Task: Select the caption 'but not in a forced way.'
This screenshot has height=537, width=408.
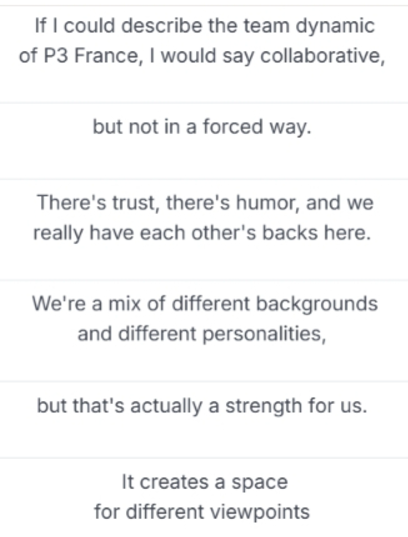Action: coord(202,127)
